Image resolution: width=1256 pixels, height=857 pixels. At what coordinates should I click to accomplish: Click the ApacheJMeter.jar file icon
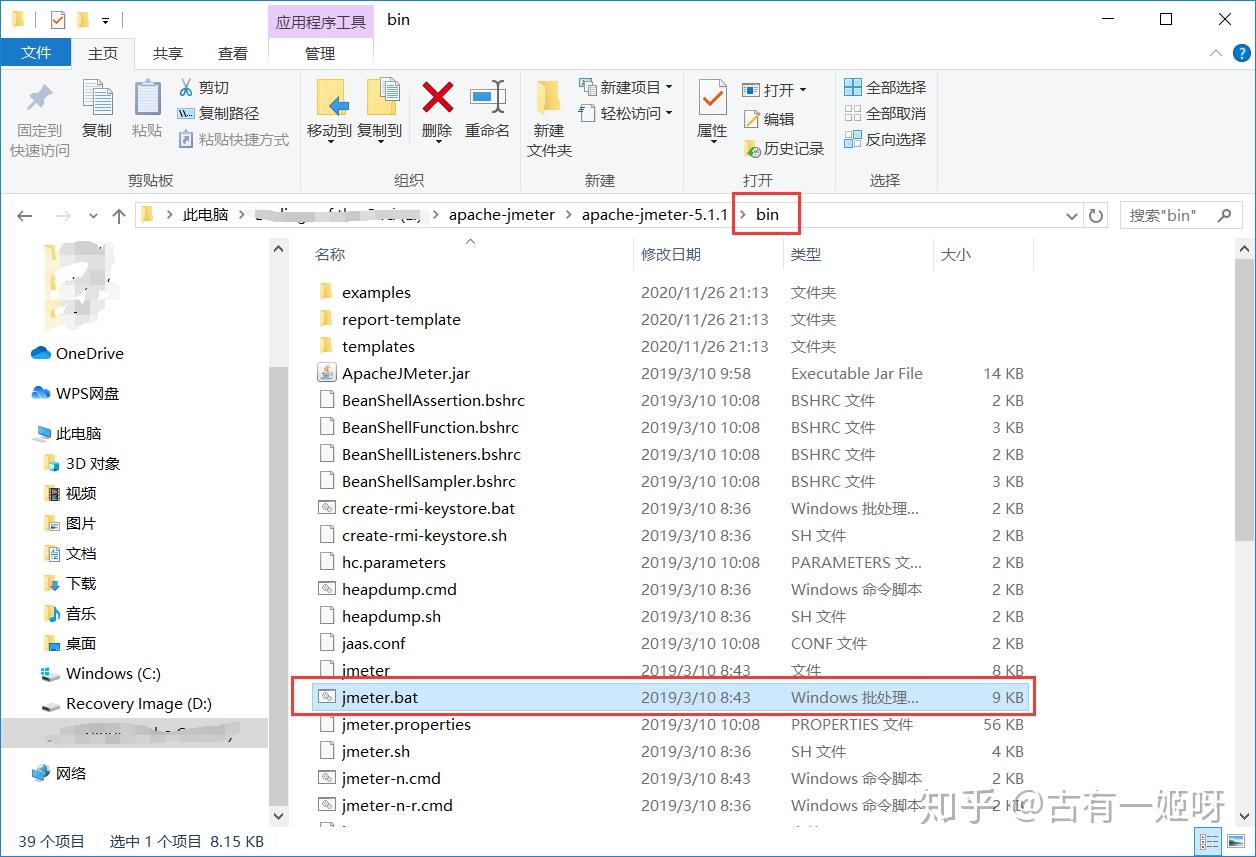(326, 373)
